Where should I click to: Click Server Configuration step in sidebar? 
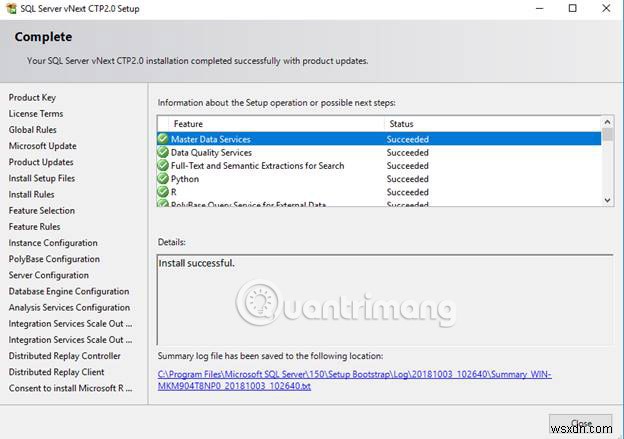(49, 275)
